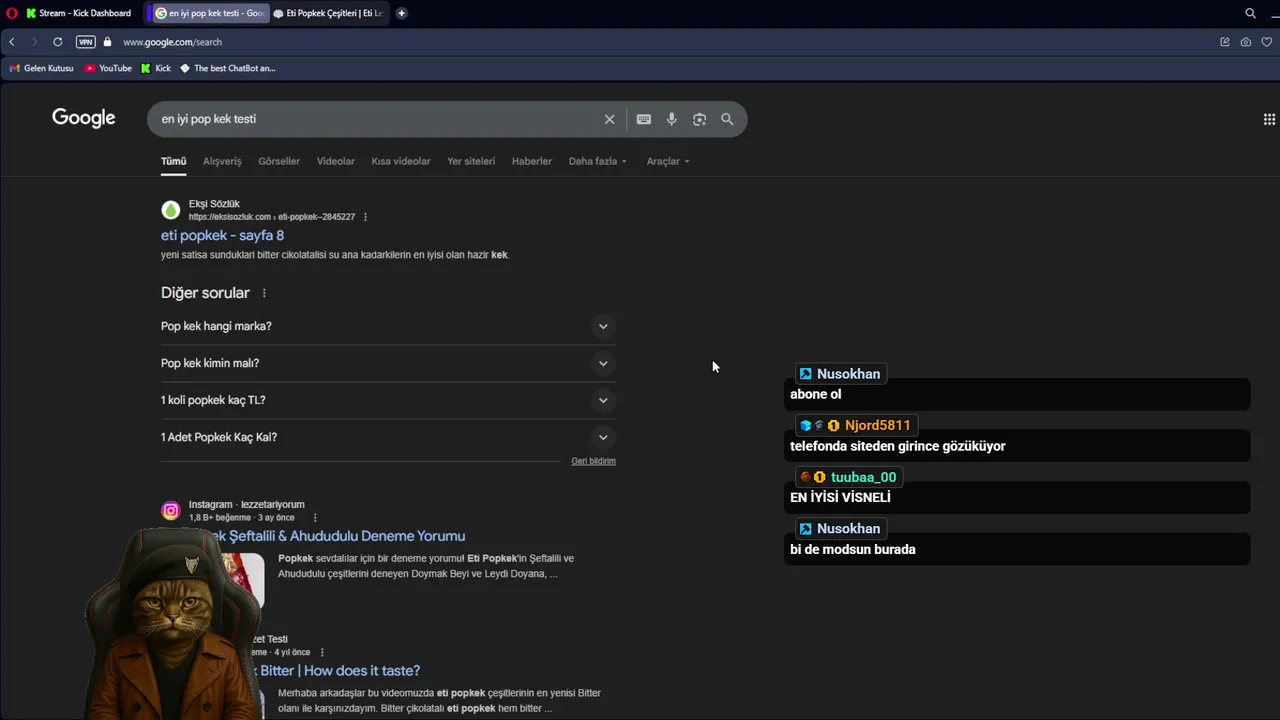Switch to the Eti Popkek Çeşitleri tab
The width and height of the screenshot is (1280, 720).
click(x=328, y=13)
